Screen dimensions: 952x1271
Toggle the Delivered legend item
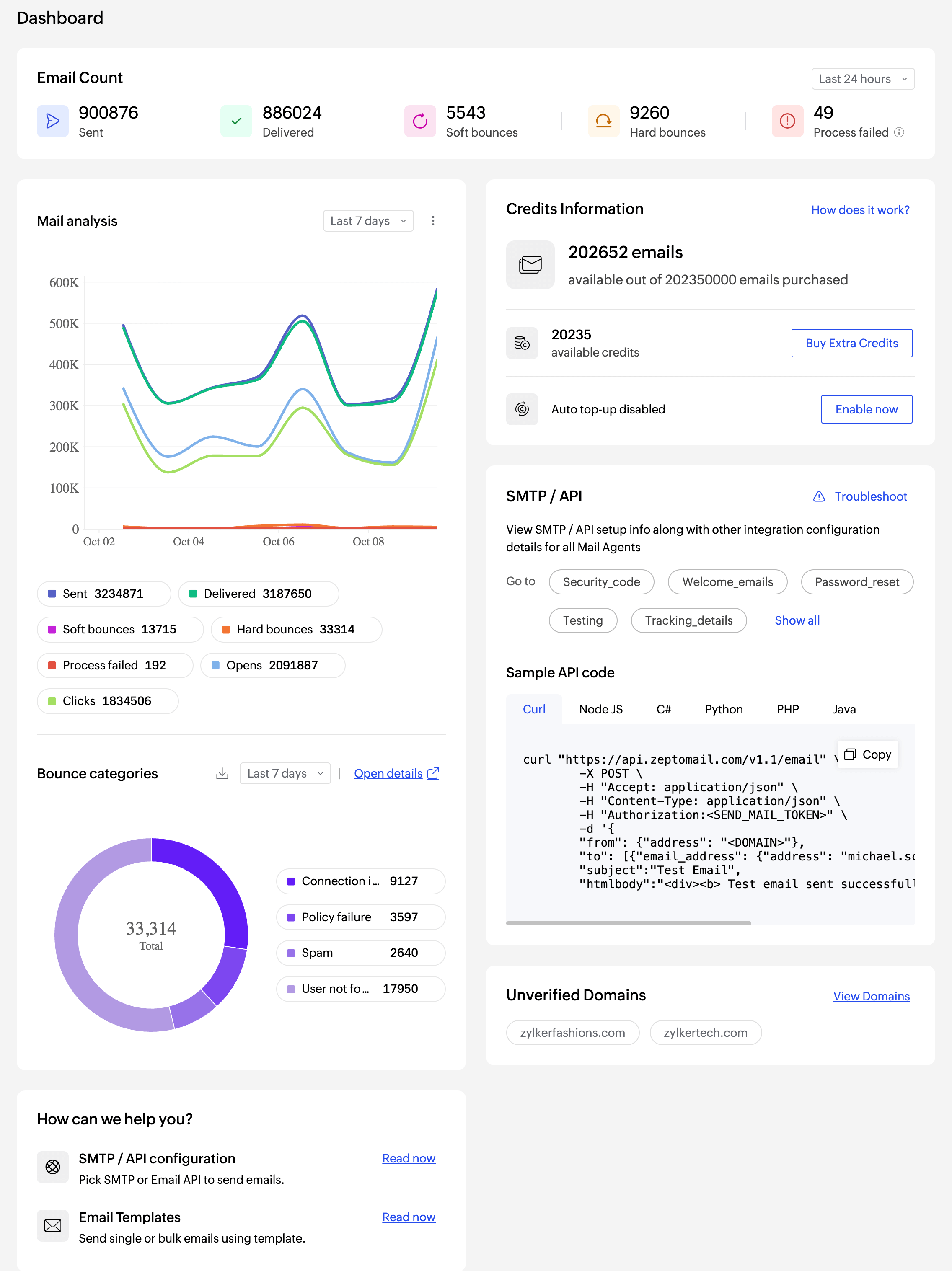(x=258, y=594)
